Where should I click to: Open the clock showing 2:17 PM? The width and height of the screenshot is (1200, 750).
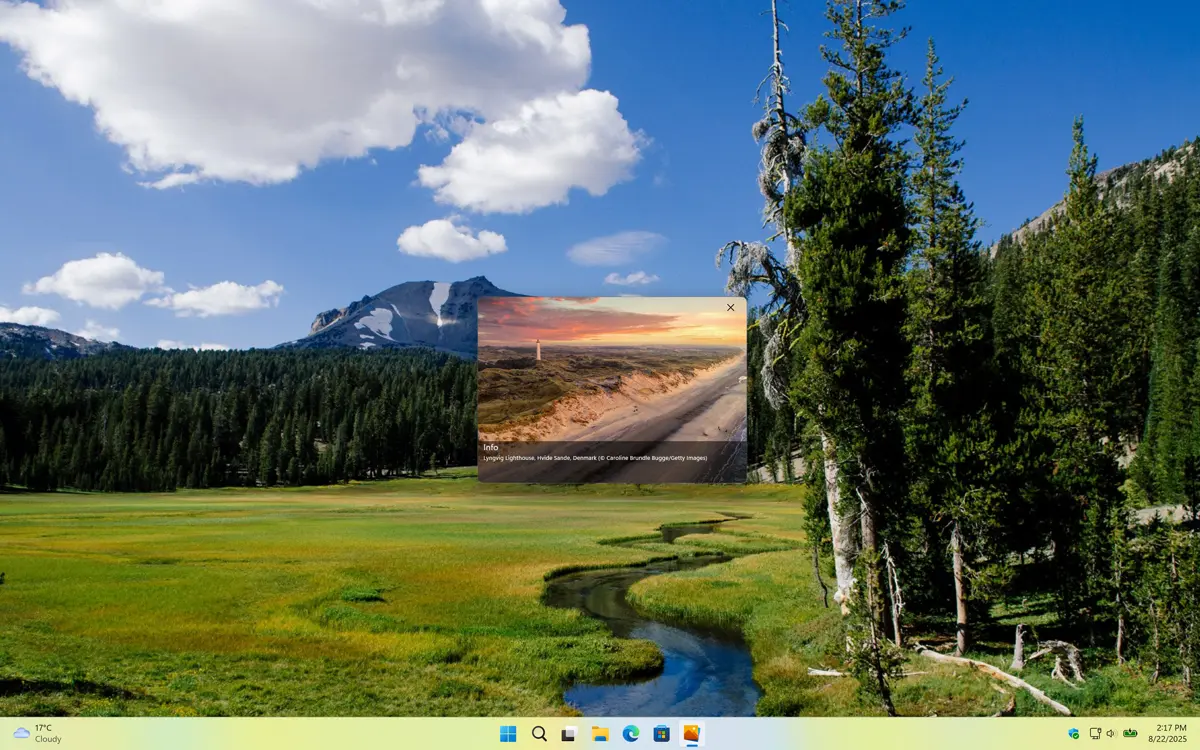coord(1171,728)
